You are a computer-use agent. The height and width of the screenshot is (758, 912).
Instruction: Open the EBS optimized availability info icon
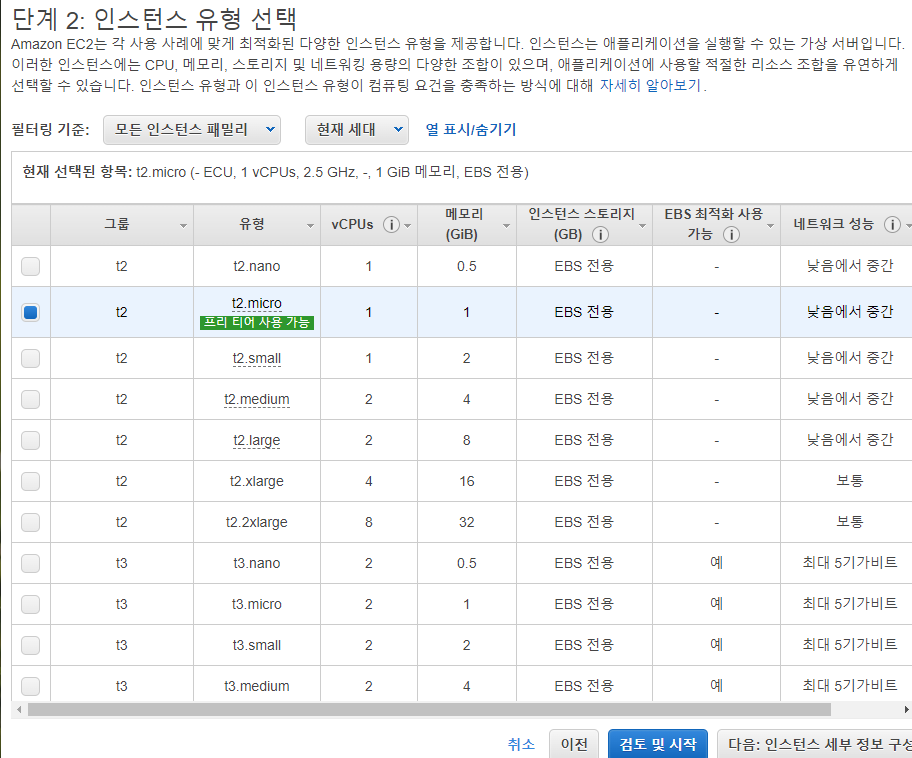[731, 234]
